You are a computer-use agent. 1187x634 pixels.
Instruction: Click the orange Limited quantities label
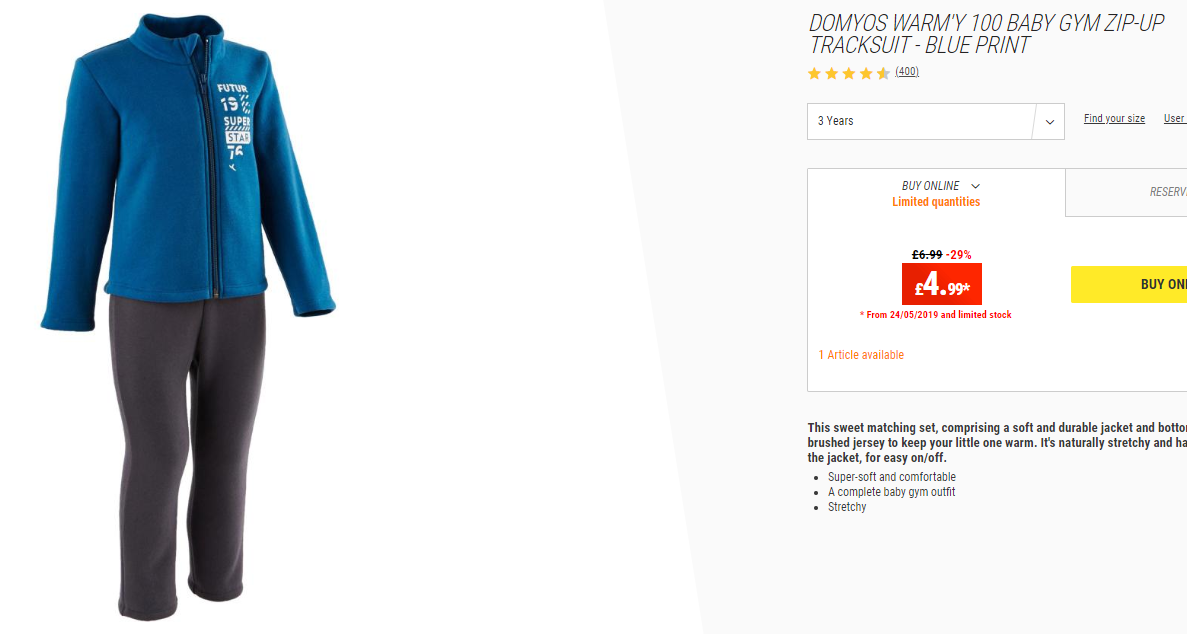[936, 201]
